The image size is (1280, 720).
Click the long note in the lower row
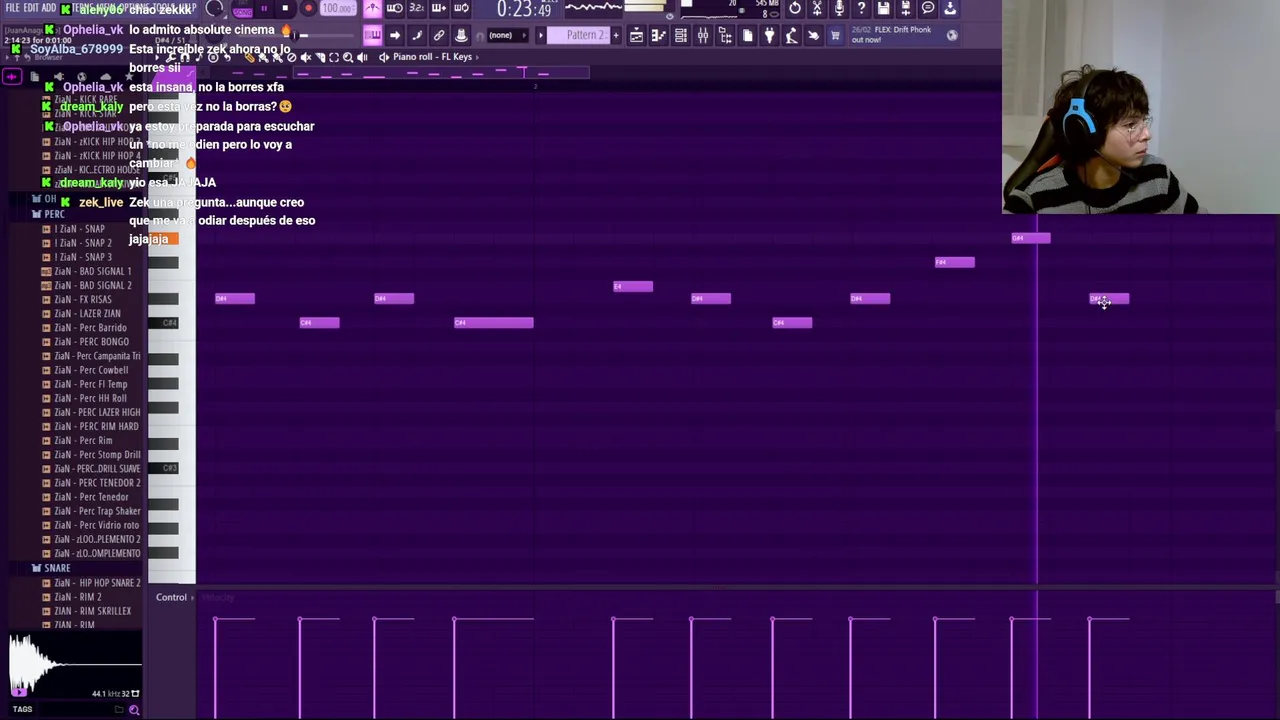click(494, 322)
